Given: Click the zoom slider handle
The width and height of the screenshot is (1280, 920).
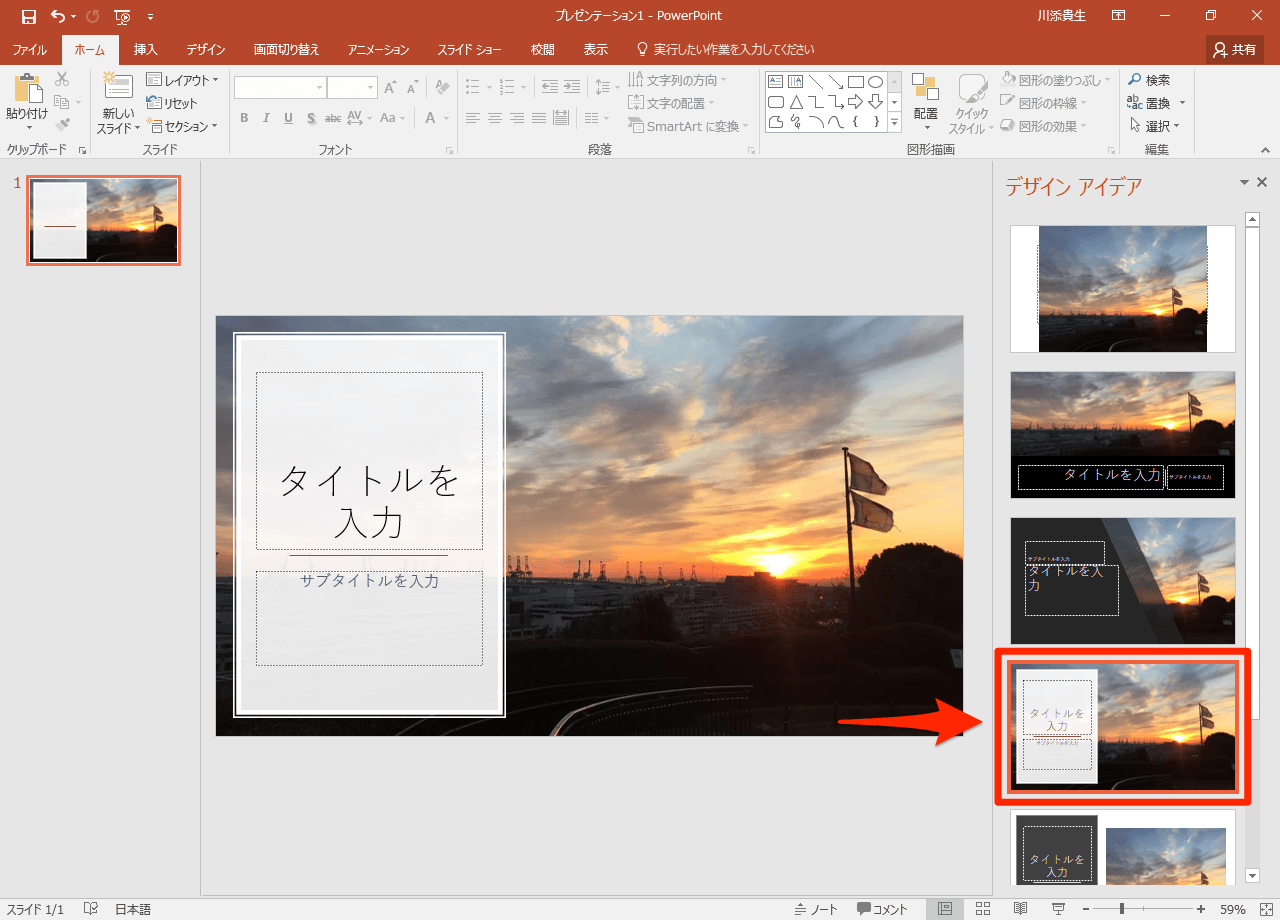Looking at the screenshot, I should tap(1122, 909).
